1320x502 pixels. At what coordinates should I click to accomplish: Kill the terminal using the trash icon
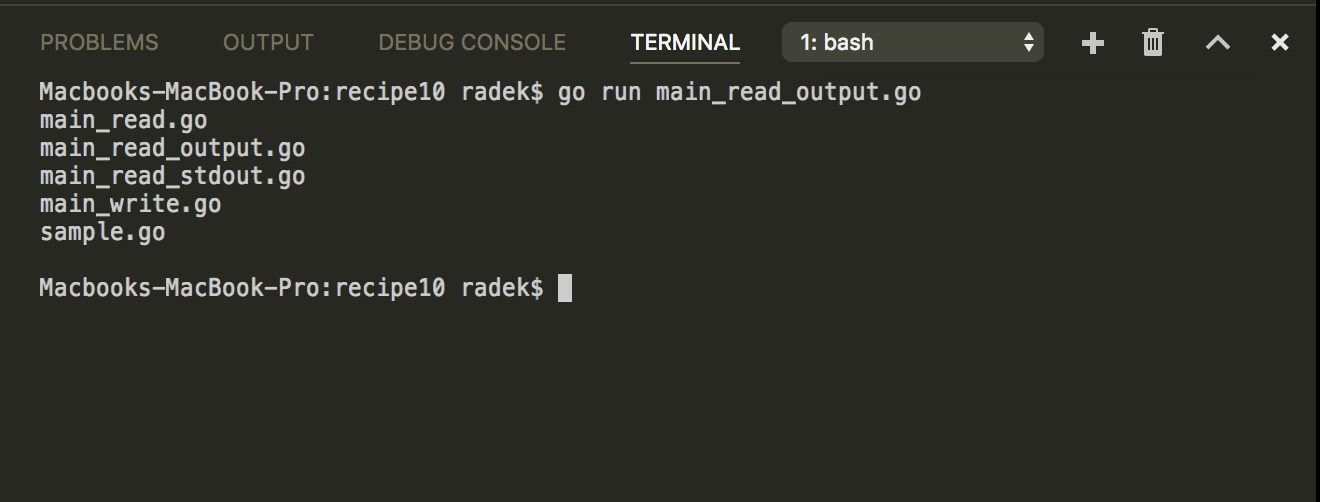click(1153, 42)
